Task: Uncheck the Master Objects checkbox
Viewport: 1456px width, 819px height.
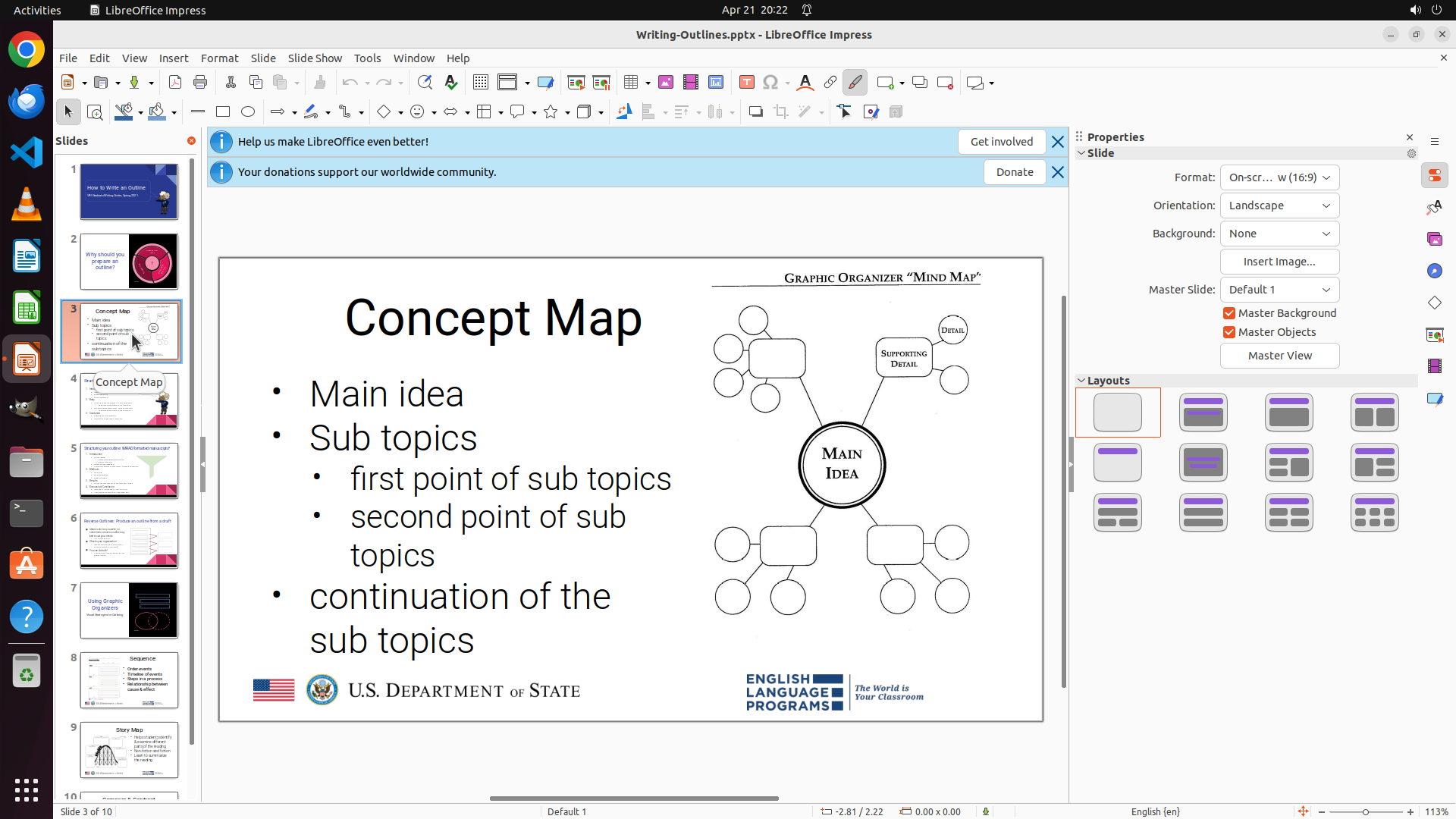Action: tap(1229, 332)
